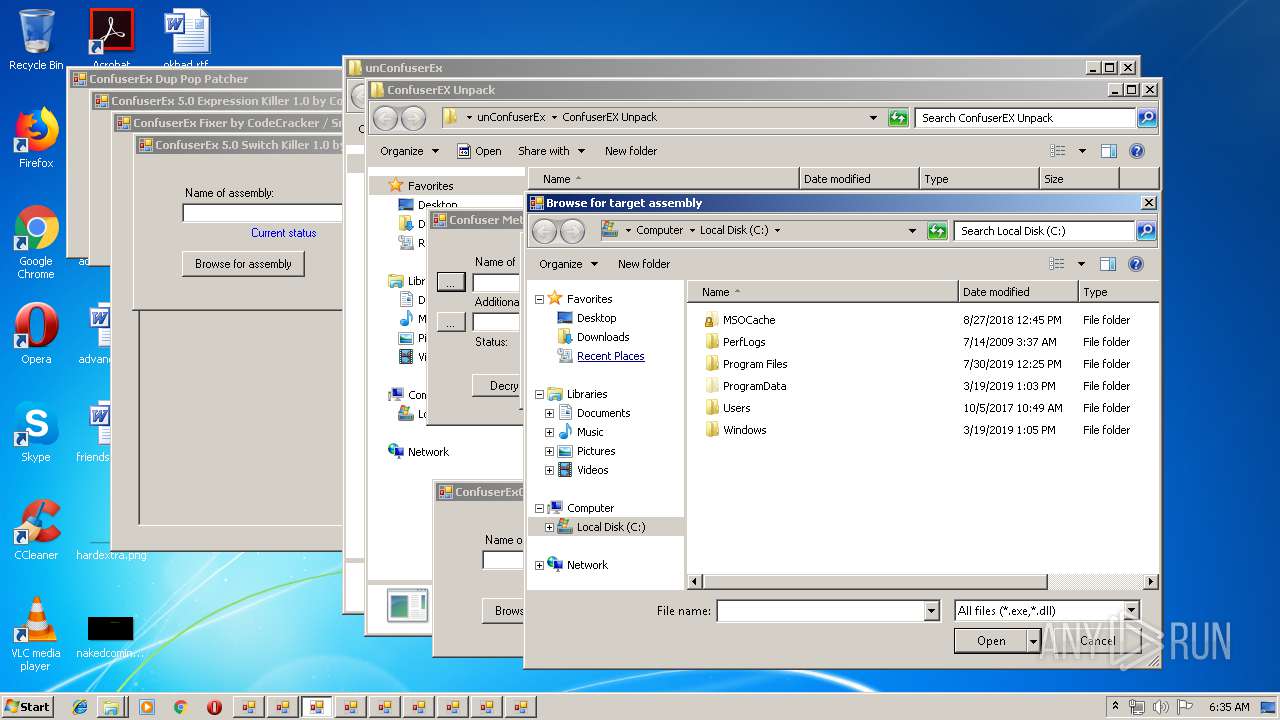Change view icon in Browse dialog toolbar
This screenshot has width=1280, height=720.
pos(1057,264)
